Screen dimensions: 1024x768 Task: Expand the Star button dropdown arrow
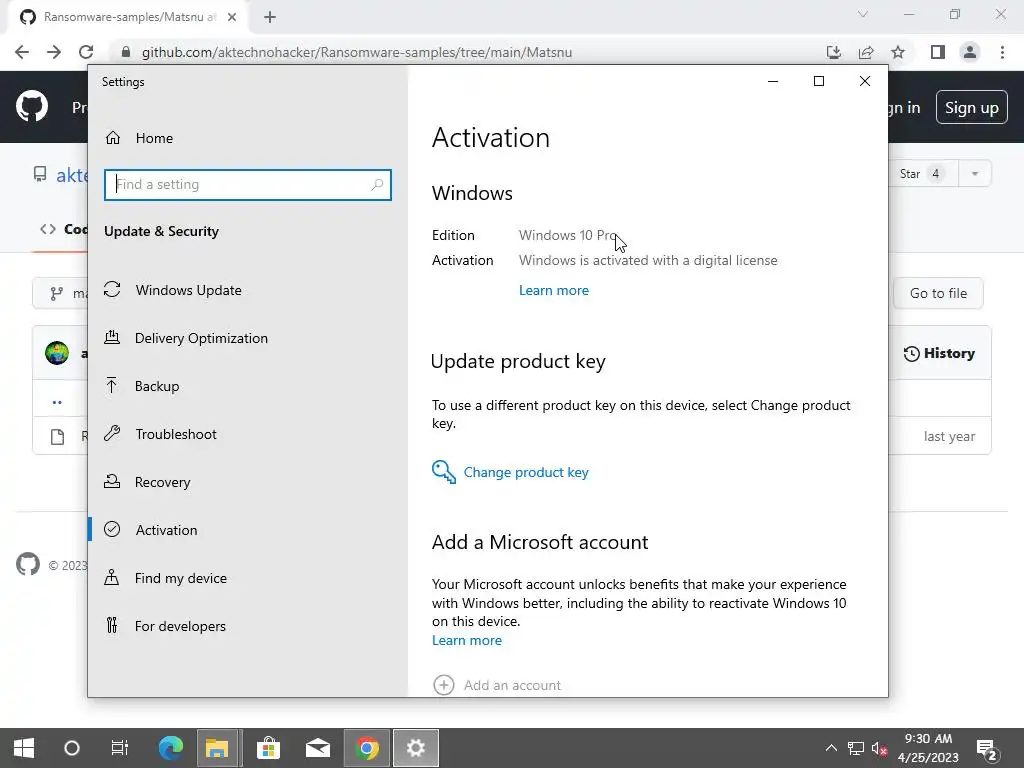pyautogui.click(x=974, y=174)
